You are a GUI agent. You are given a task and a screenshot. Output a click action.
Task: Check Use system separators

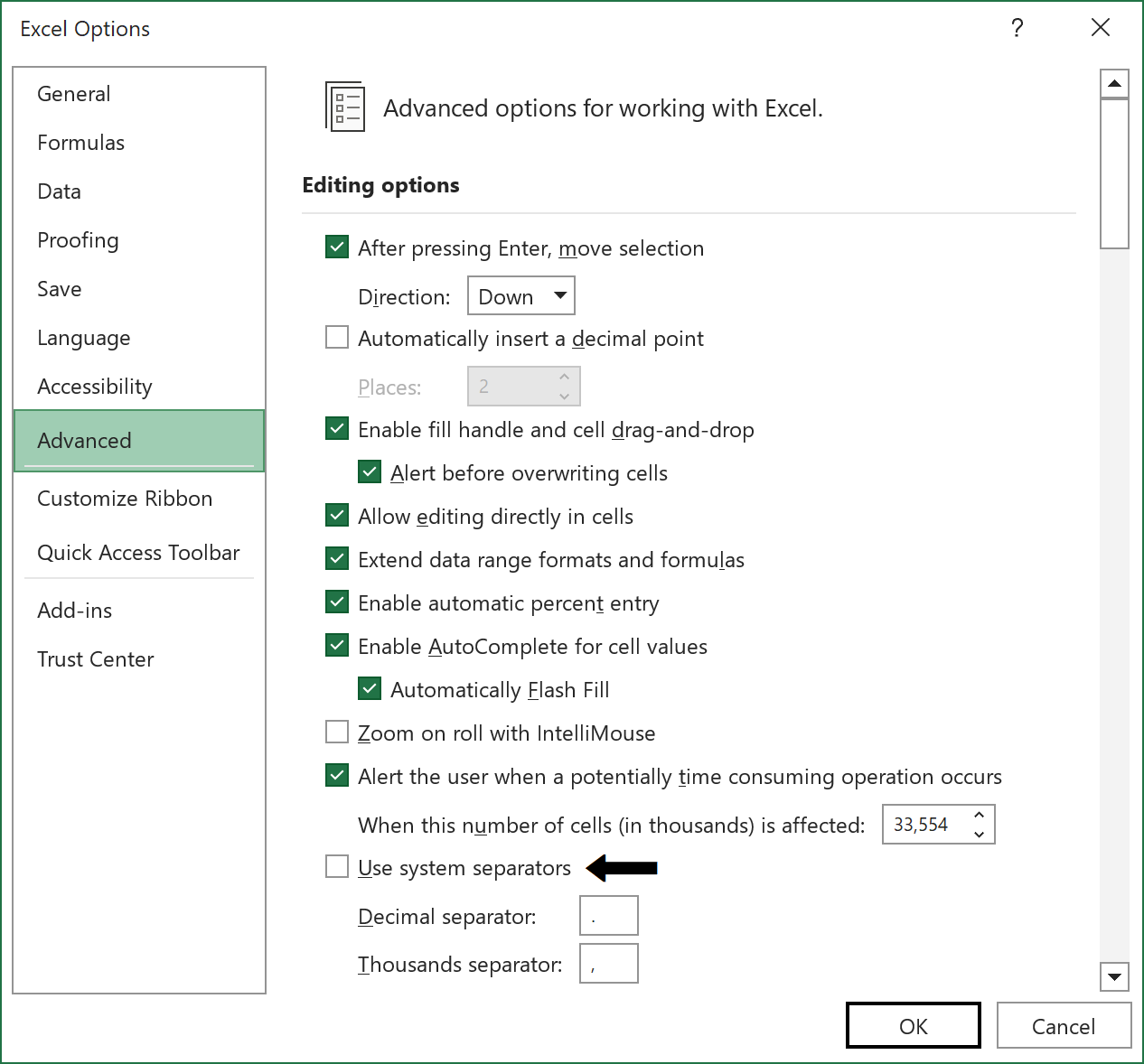click(x=337, y=866)
